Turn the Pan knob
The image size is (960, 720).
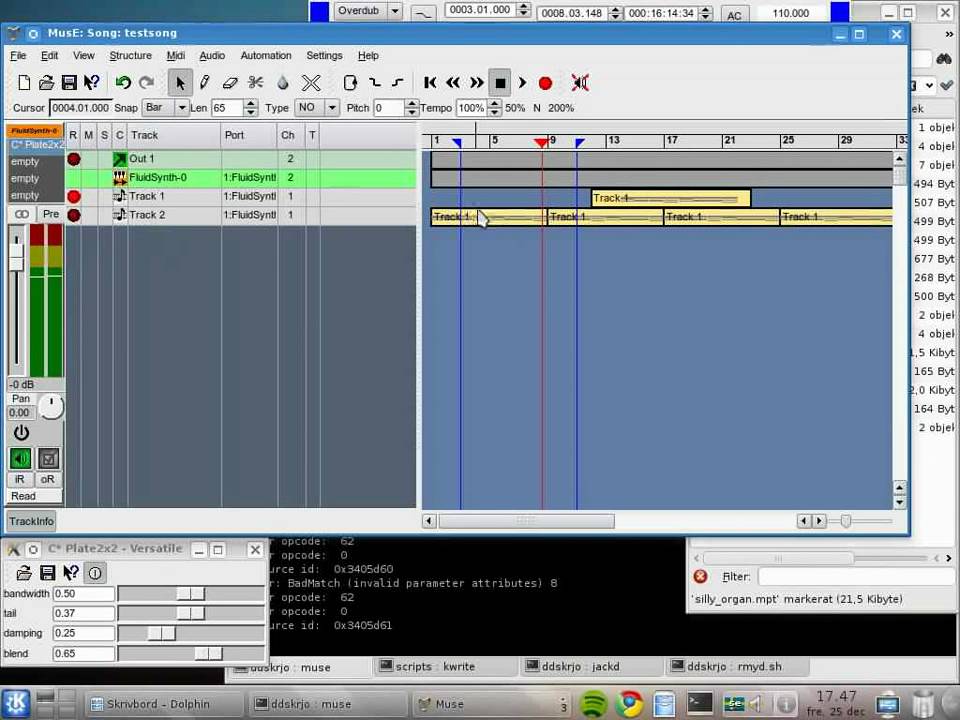tap(51, 407)
